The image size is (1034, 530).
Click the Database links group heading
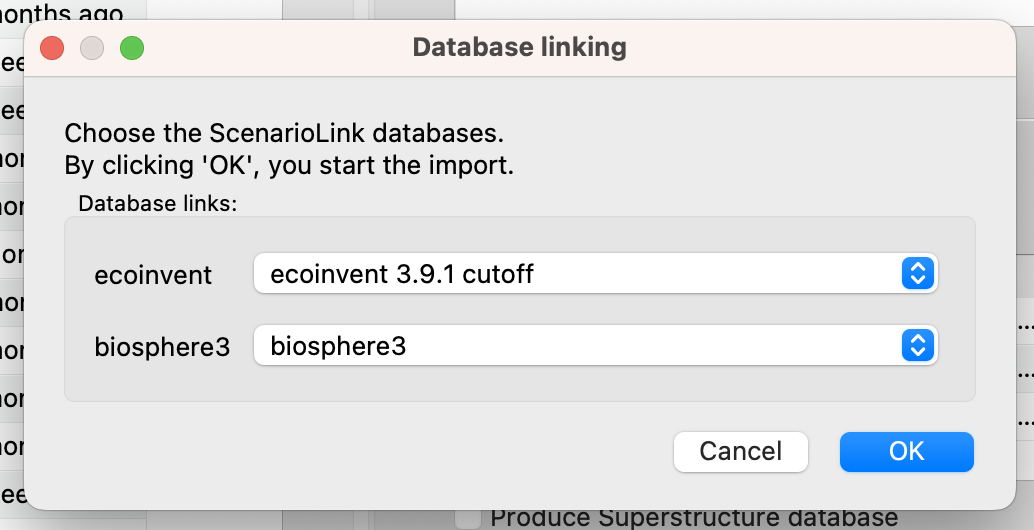pyautogui.click(x=158, y=204)
